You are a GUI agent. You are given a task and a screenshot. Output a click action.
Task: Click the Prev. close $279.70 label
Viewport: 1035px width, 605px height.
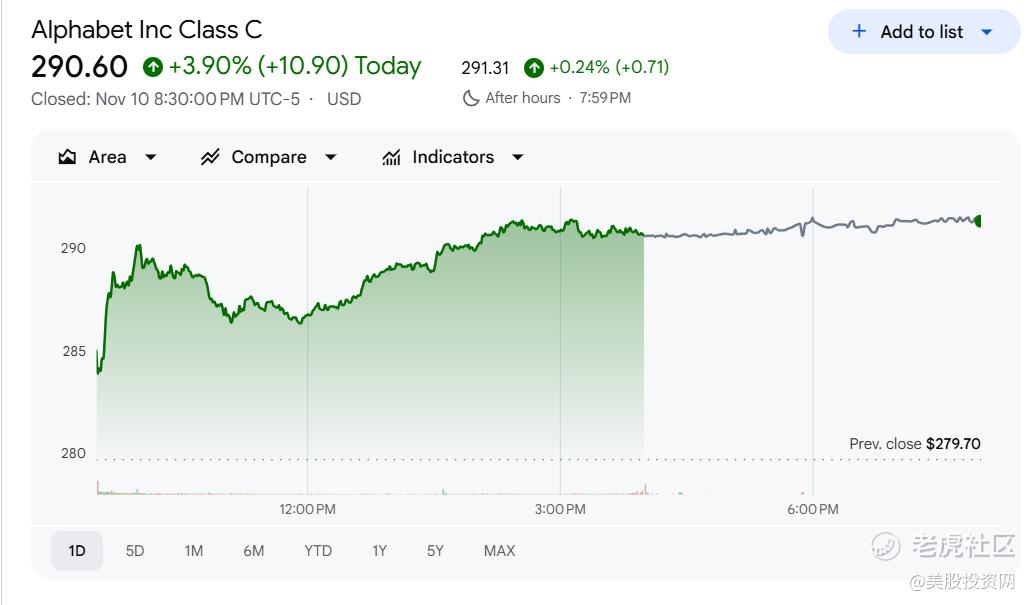coord(914,444)
